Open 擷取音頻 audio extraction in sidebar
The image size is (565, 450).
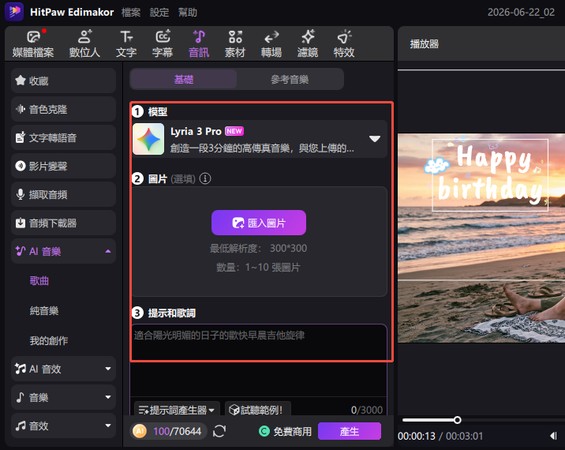pyautogui.click(x=63, y=195)
